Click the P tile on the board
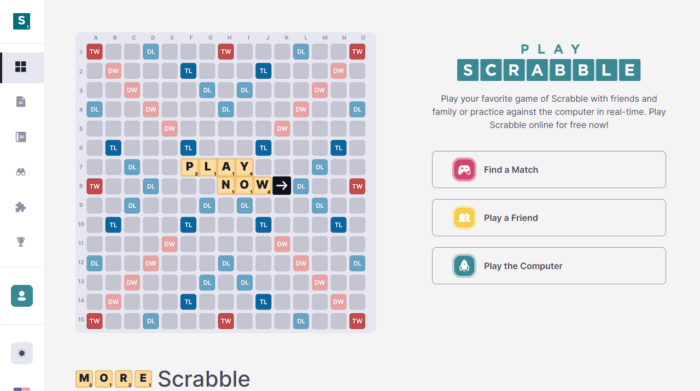 (x=190, y=167)
